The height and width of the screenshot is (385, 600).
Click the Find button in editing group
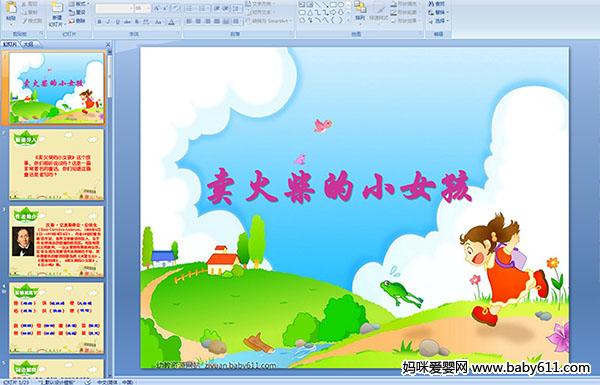[x=437, y=4]
